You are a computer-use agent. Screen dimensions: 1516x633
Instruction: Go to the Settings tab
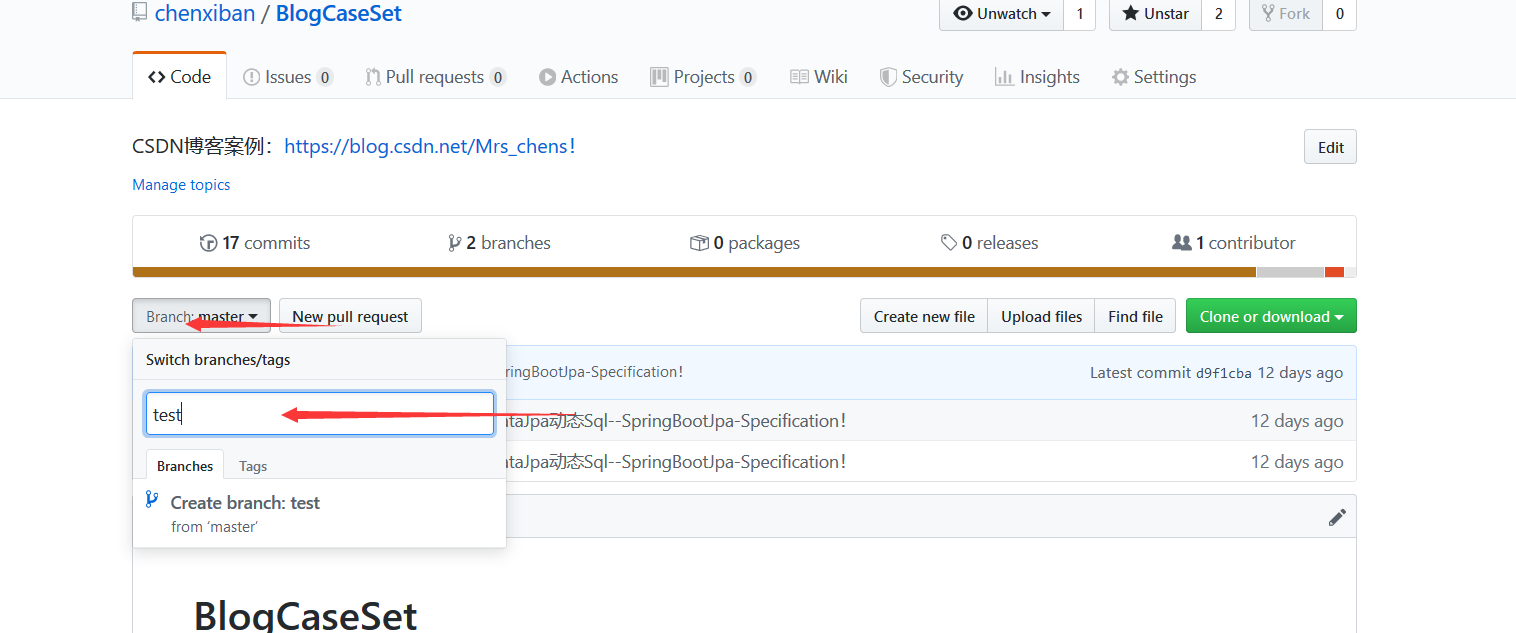(x=1154, y=77)
